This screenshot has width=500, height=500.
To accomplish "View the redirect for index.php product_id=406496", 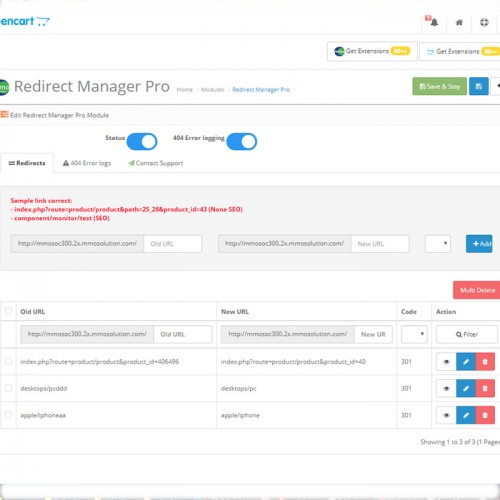I will pos(446,362).
